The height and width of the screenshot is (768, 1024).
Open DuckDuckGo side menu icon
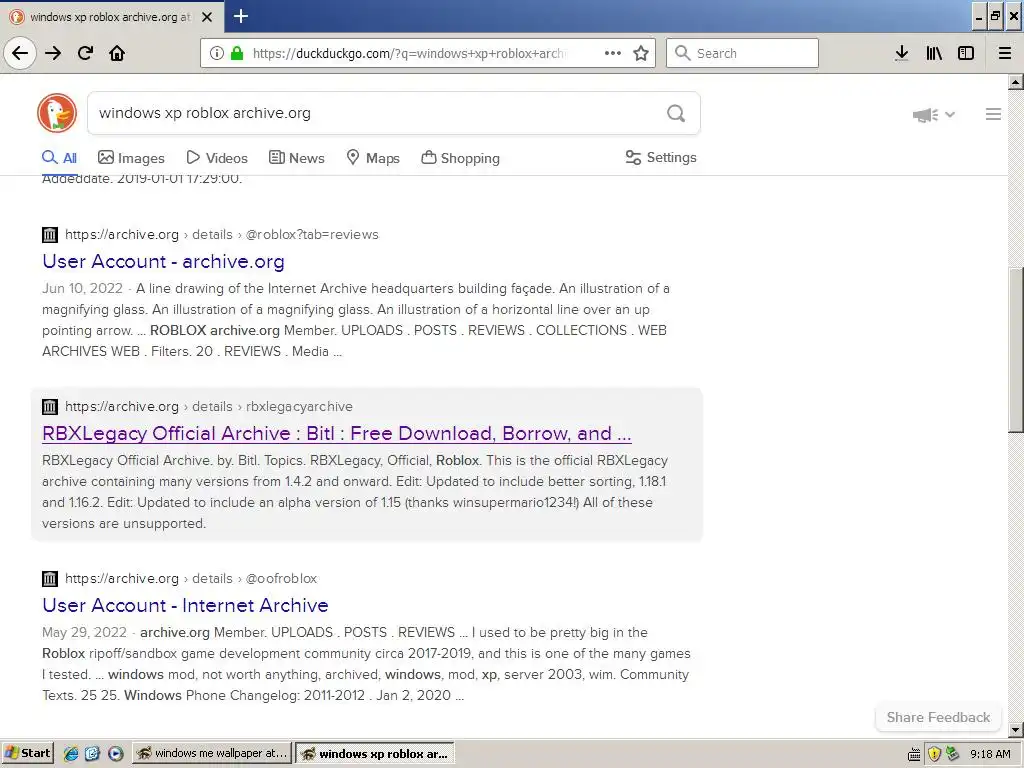point(993,114)
